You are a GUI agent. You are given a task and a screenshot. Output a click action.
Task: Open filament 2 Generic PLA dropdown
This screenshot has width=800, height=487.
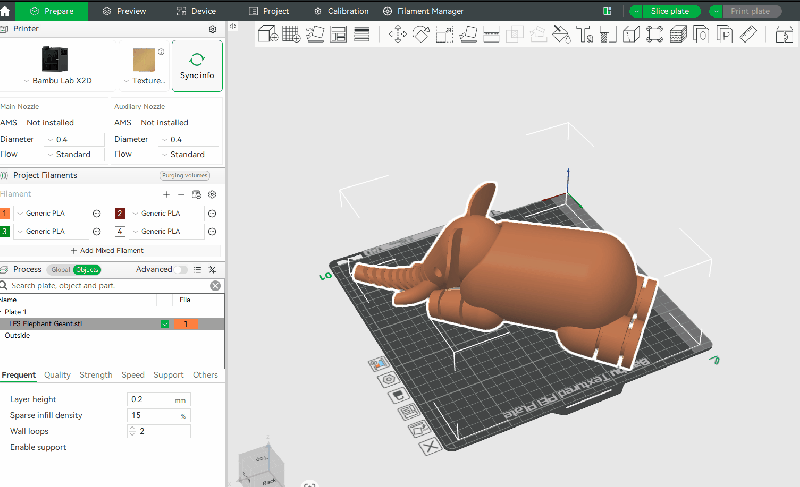pyautogui.click(x=166, y=213)
